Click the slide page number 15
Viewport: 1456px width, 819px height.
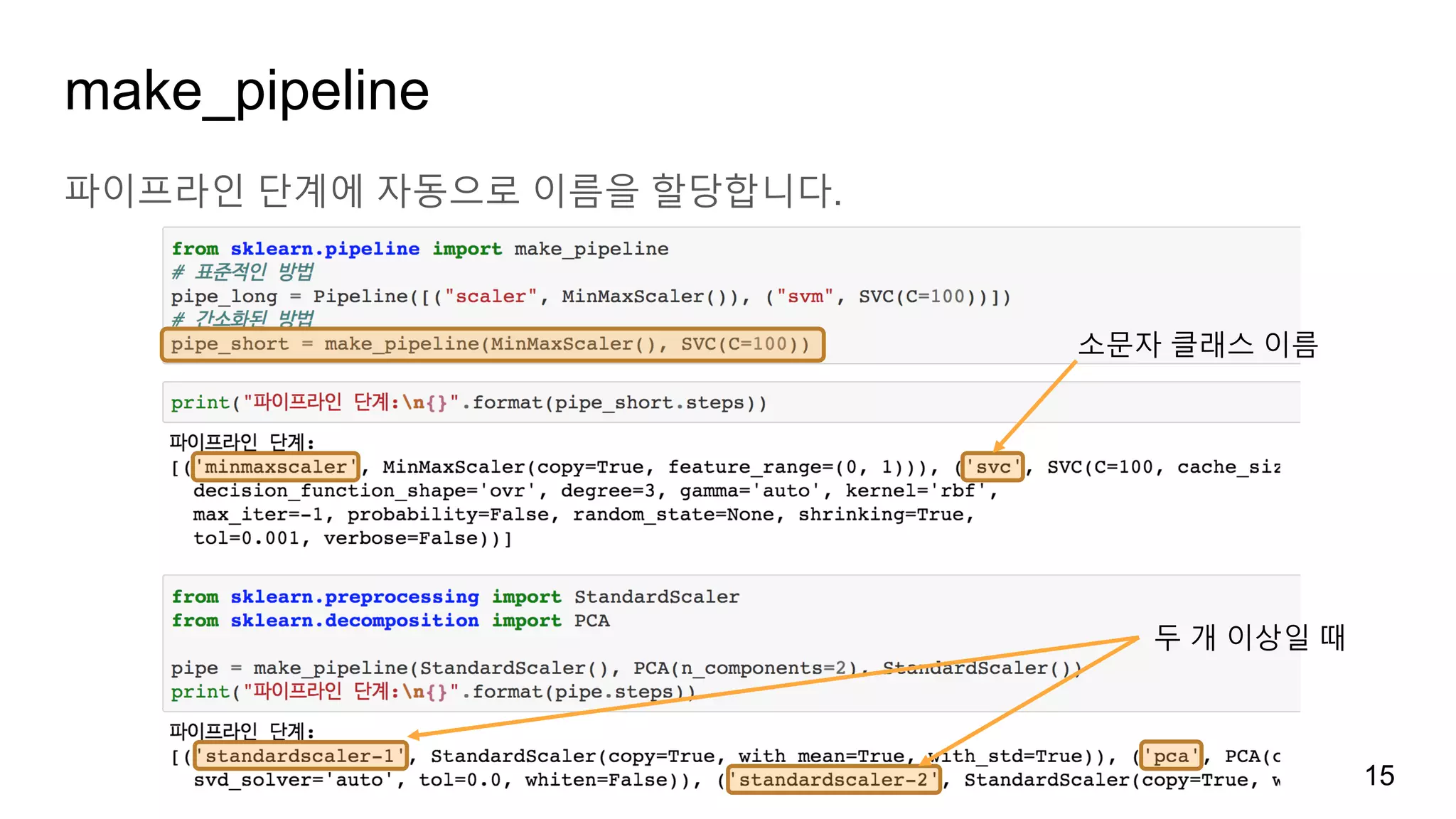[x=1379, y=776]
